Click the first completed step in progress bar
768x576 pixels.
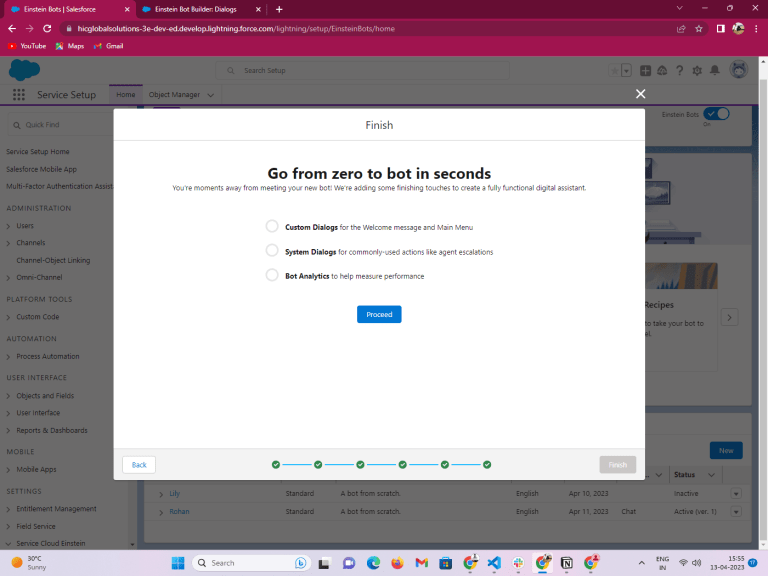(x=276, y=465)
